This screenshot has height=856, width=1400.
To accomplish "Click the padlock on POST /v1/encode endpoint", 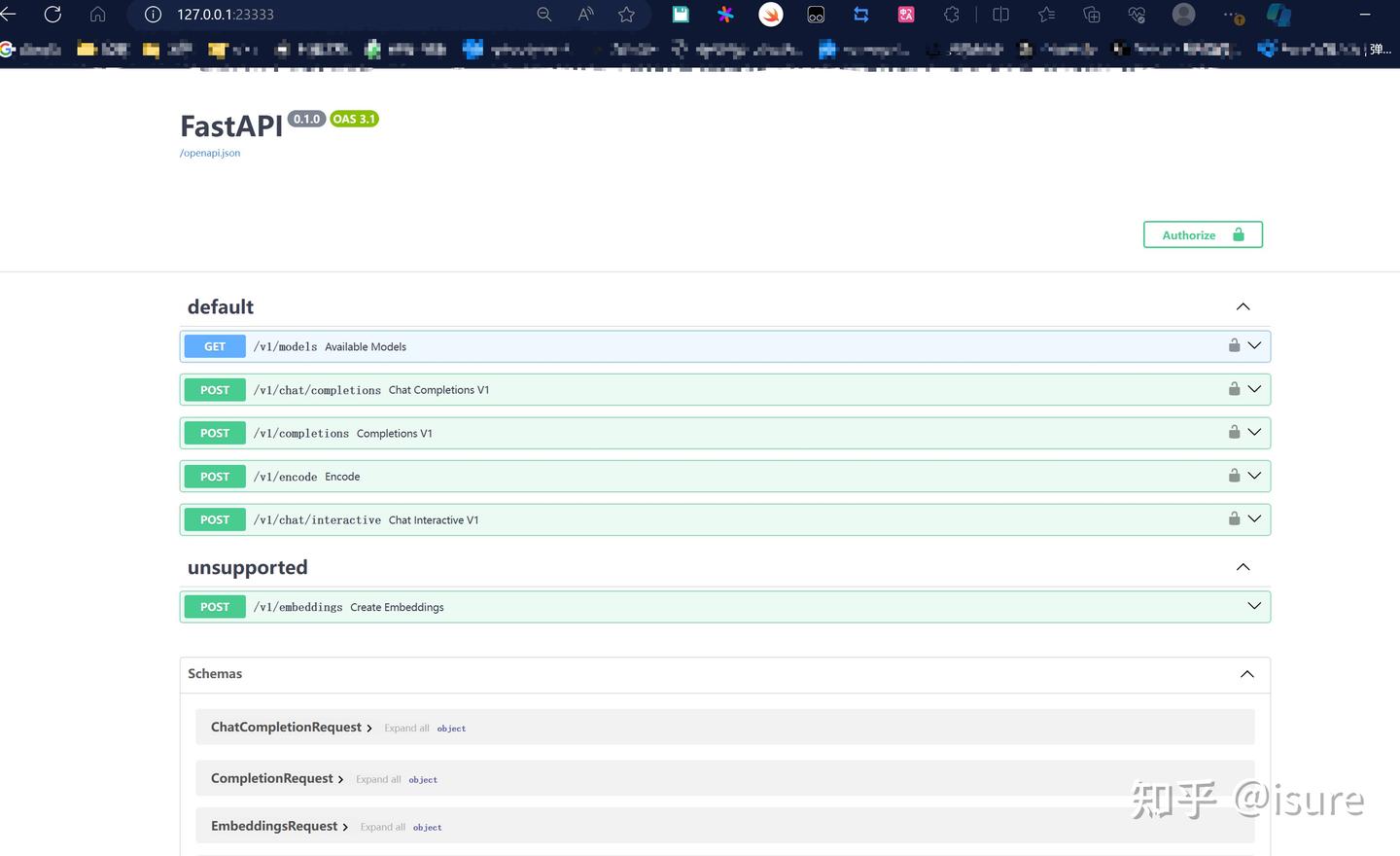I will 1233,475.
